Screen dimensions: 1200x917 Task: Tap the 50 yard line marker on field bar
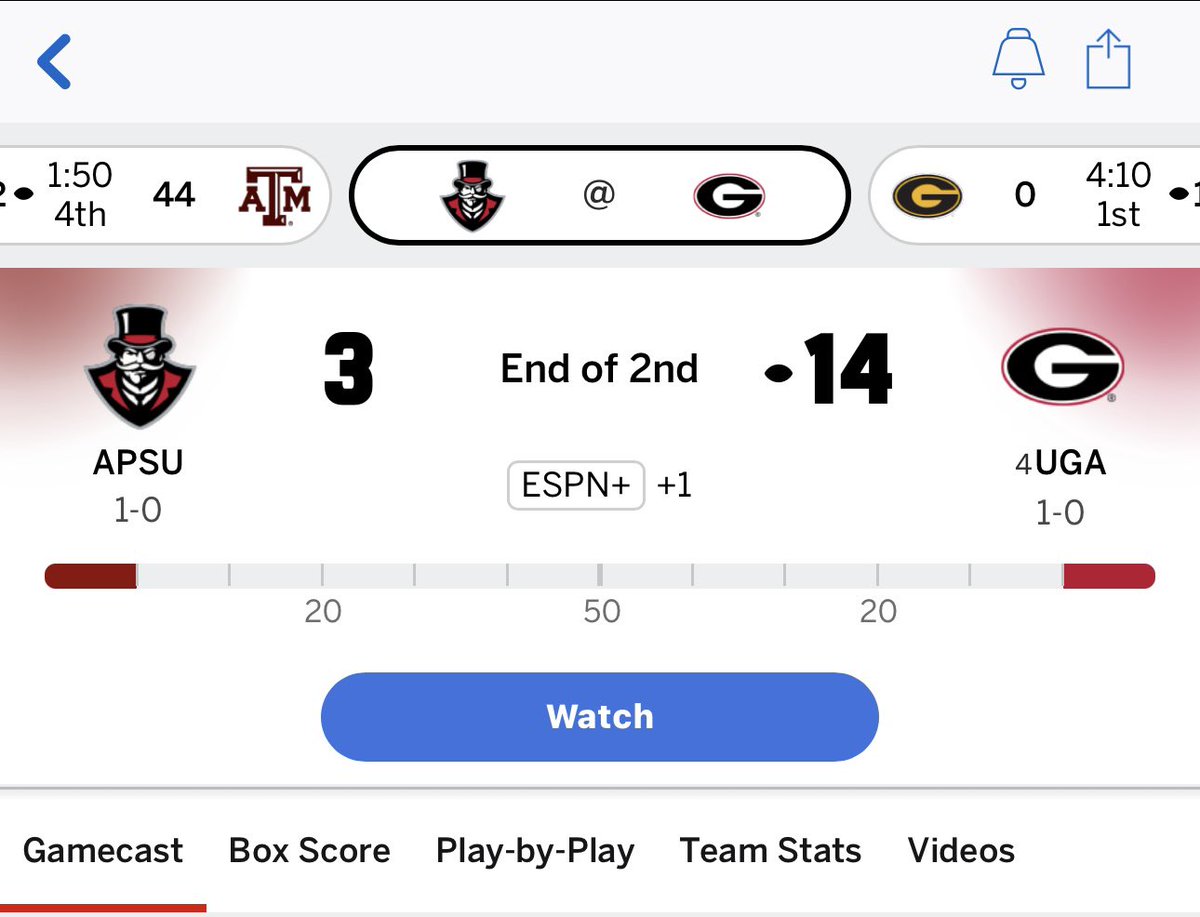(601, 611)
